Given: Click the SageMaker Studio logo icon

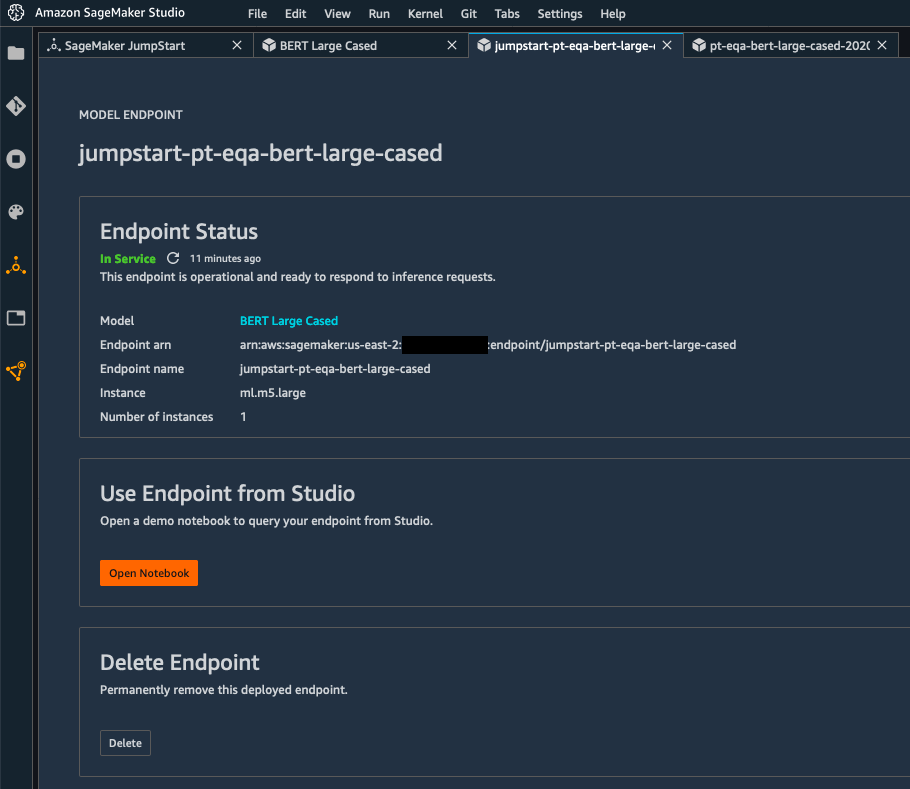Looking at the screenshot, I should pos(15,14).
